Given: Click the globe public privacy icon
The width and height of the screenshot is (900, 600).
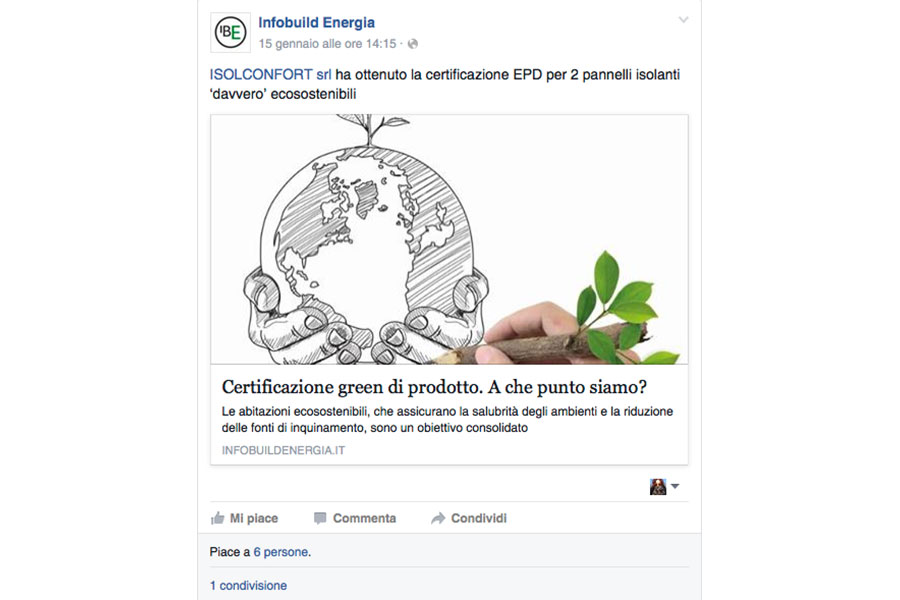Looking at the screenshot, I should pos(413,44).
